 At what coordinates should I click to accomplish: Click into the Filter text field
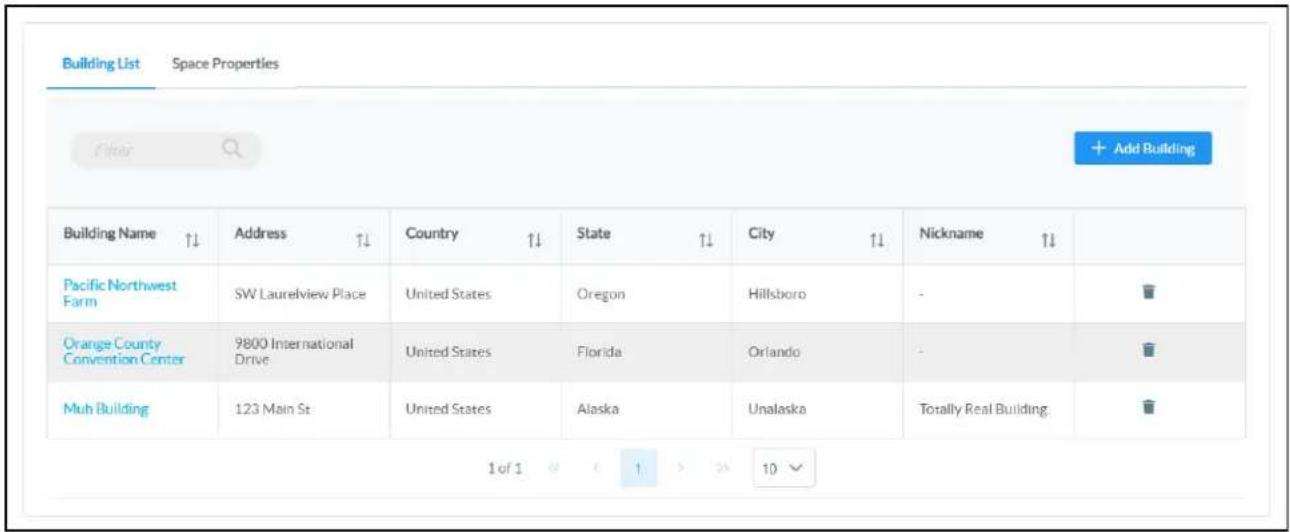(x=145, y=150)
